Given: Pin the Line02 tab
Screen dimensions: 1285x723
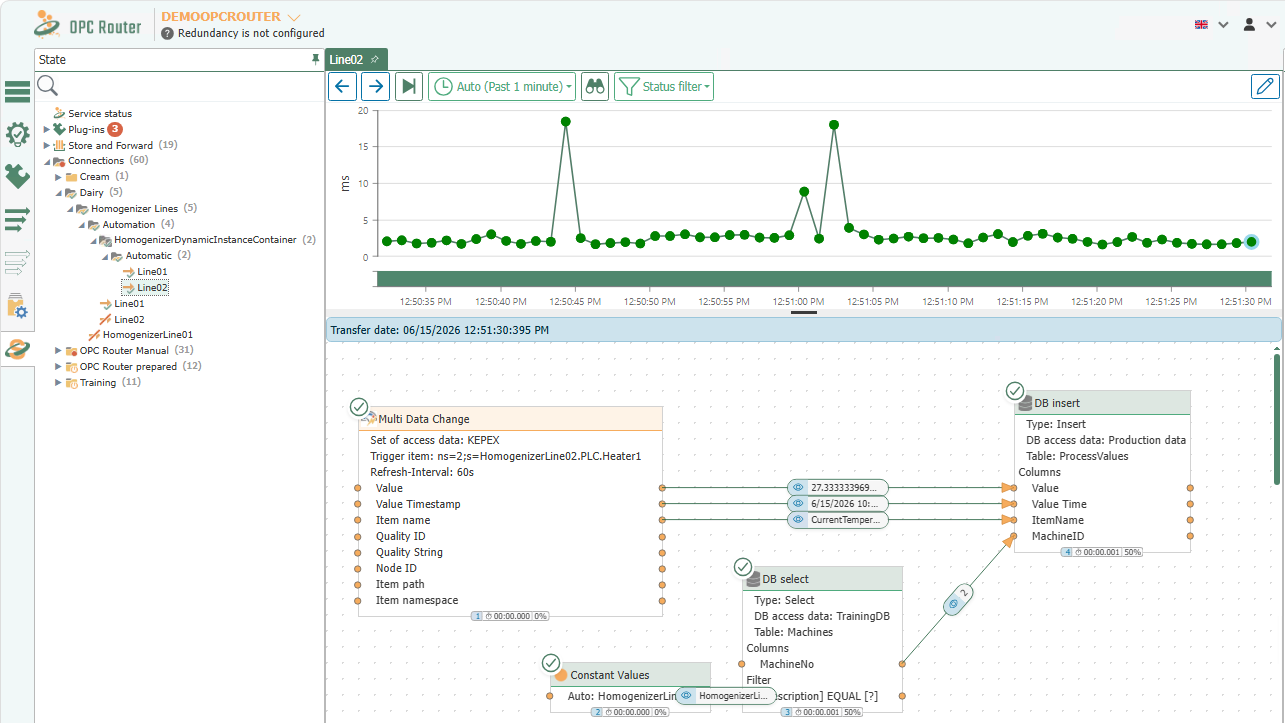Looking at the screenshot, I should [375, 59].
